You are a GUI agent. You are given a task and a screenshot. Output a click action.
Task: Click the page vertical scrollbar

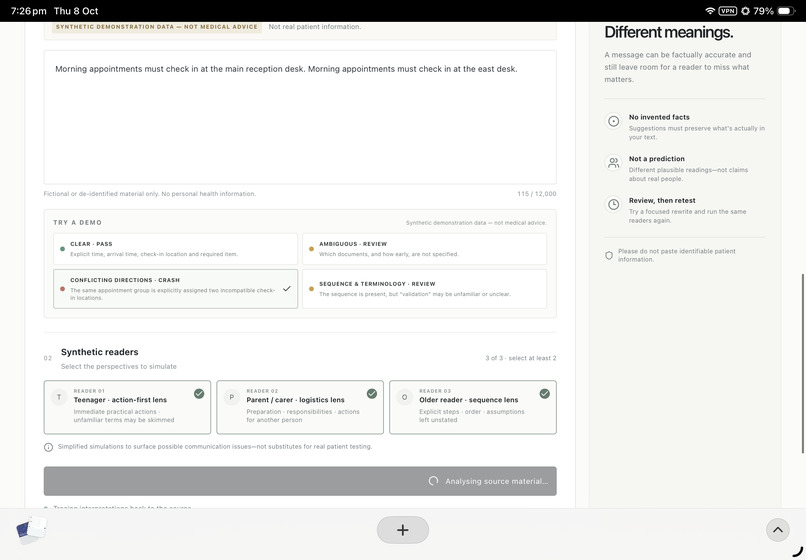(x=803, y=364)
